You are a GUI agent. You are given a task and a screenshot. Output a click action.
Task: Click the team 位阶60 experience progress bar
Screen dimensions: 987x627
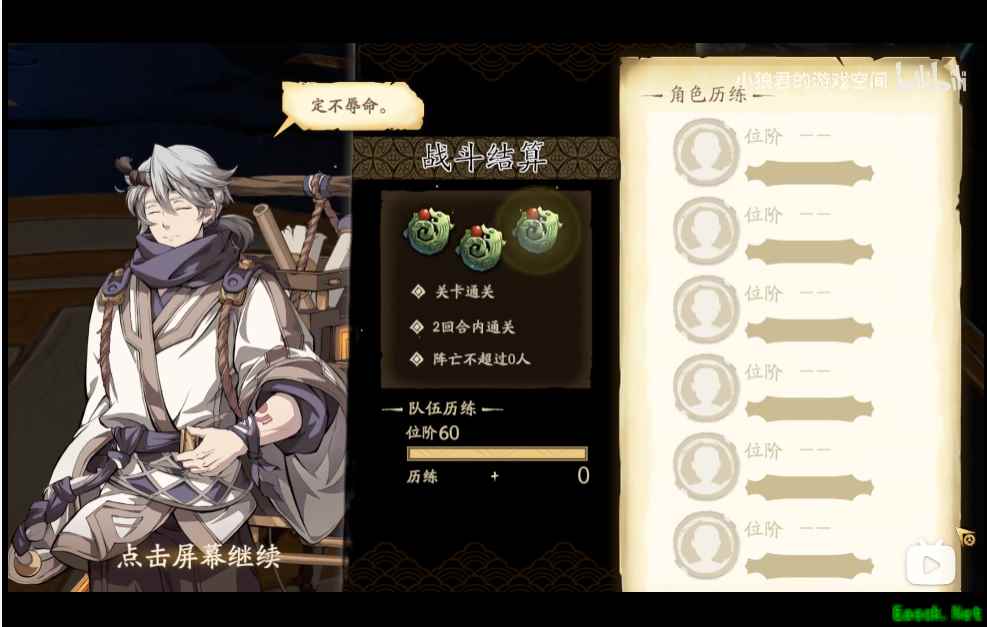(x=497, y=454)
